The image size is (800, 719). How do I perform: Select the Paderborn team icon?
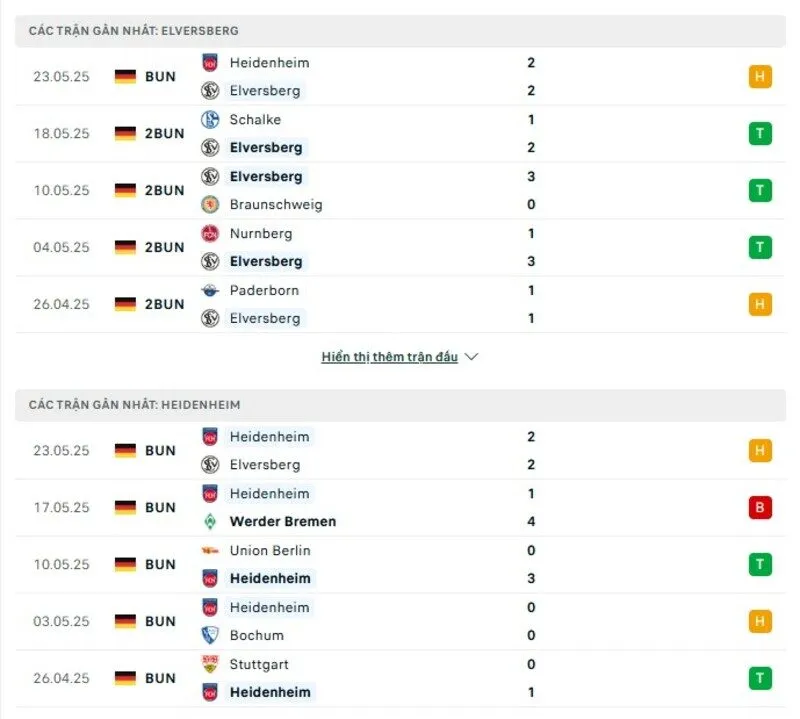(x=210, y=290)
